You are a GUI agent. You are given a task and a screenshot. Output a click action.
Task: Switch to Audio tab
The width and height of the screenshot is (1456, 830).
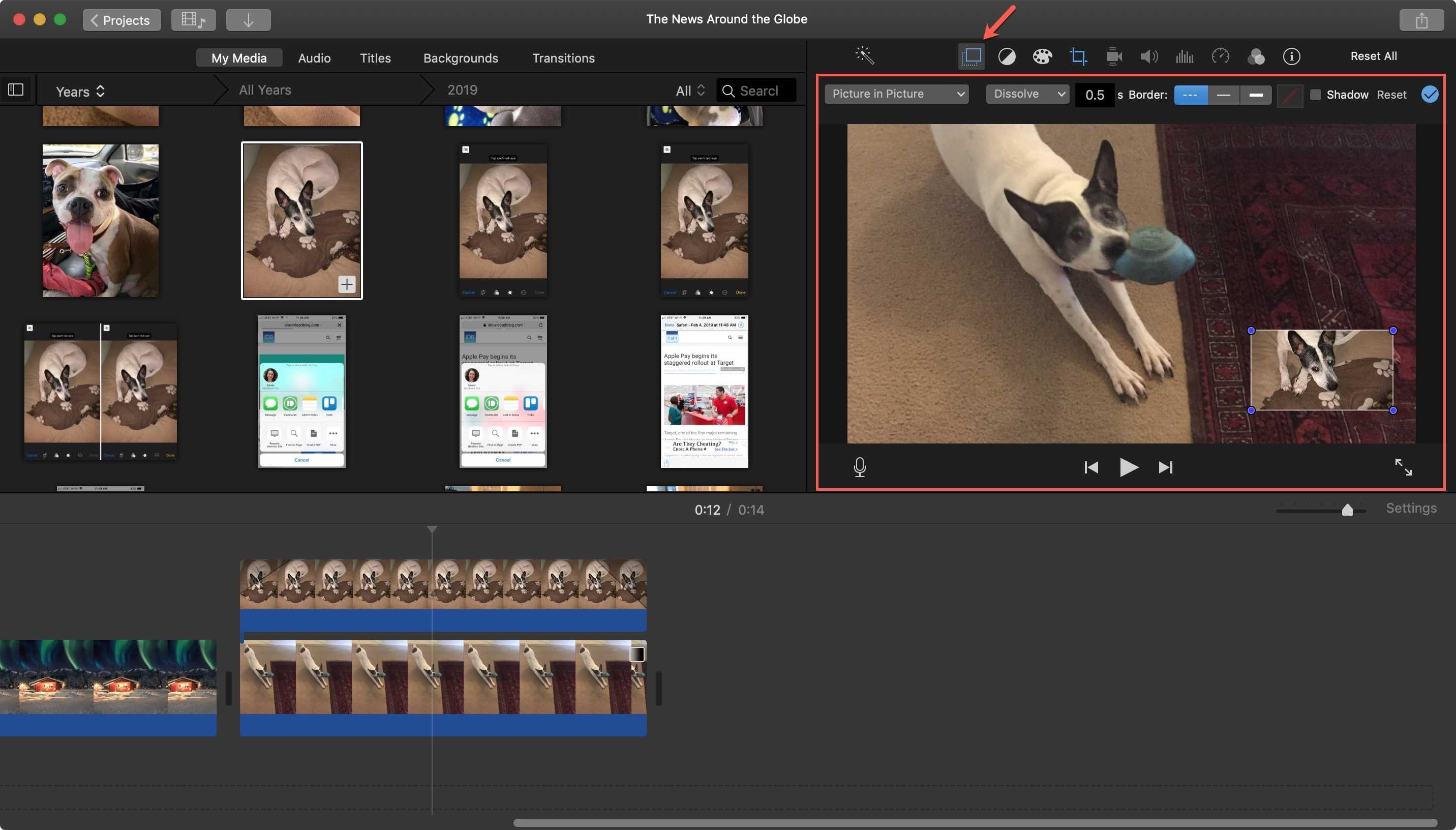click(x=315, y=57)
